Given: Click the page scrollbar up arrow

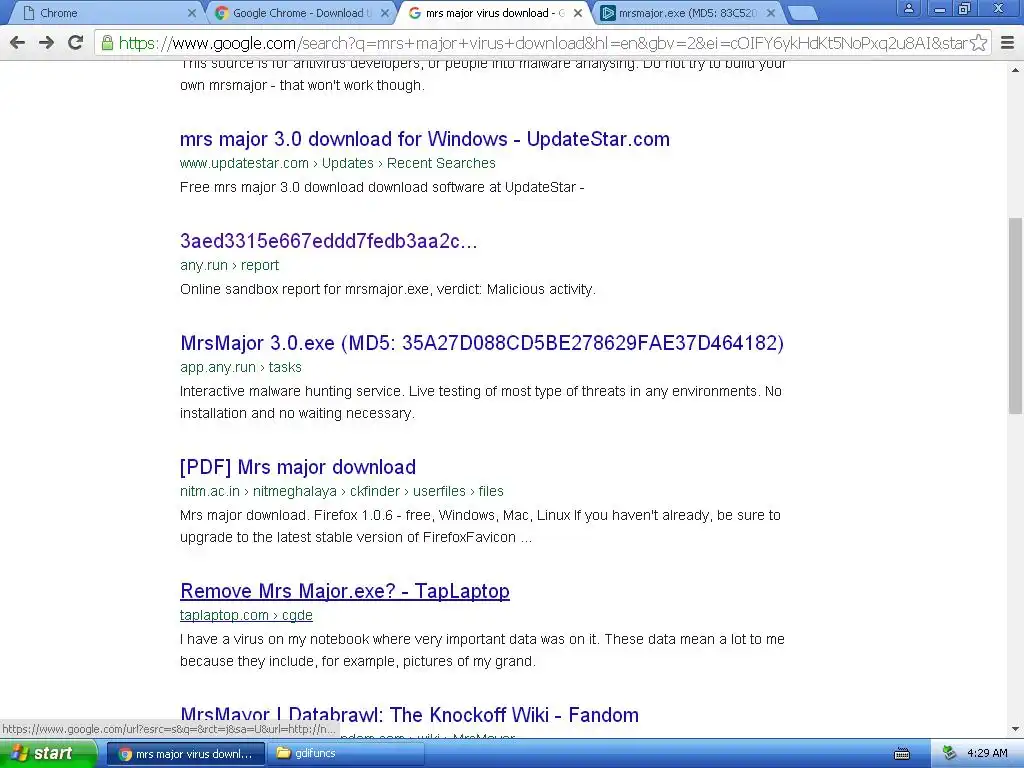Looking at the screenshot, I should [1016, 70].
